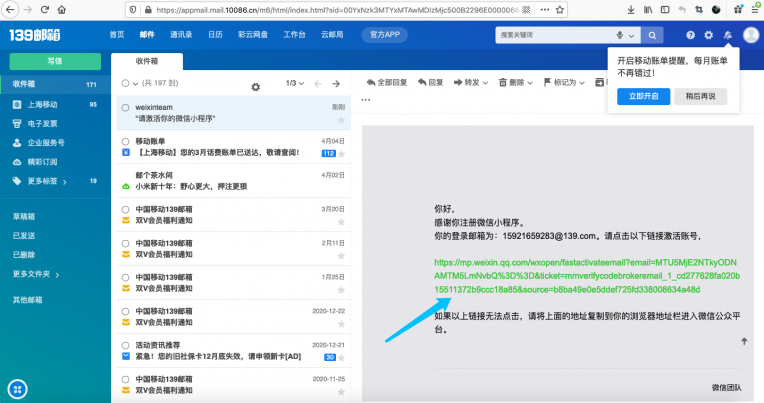
Task: Click the microphone voice search icon
Action: click(x=620, y=35)
